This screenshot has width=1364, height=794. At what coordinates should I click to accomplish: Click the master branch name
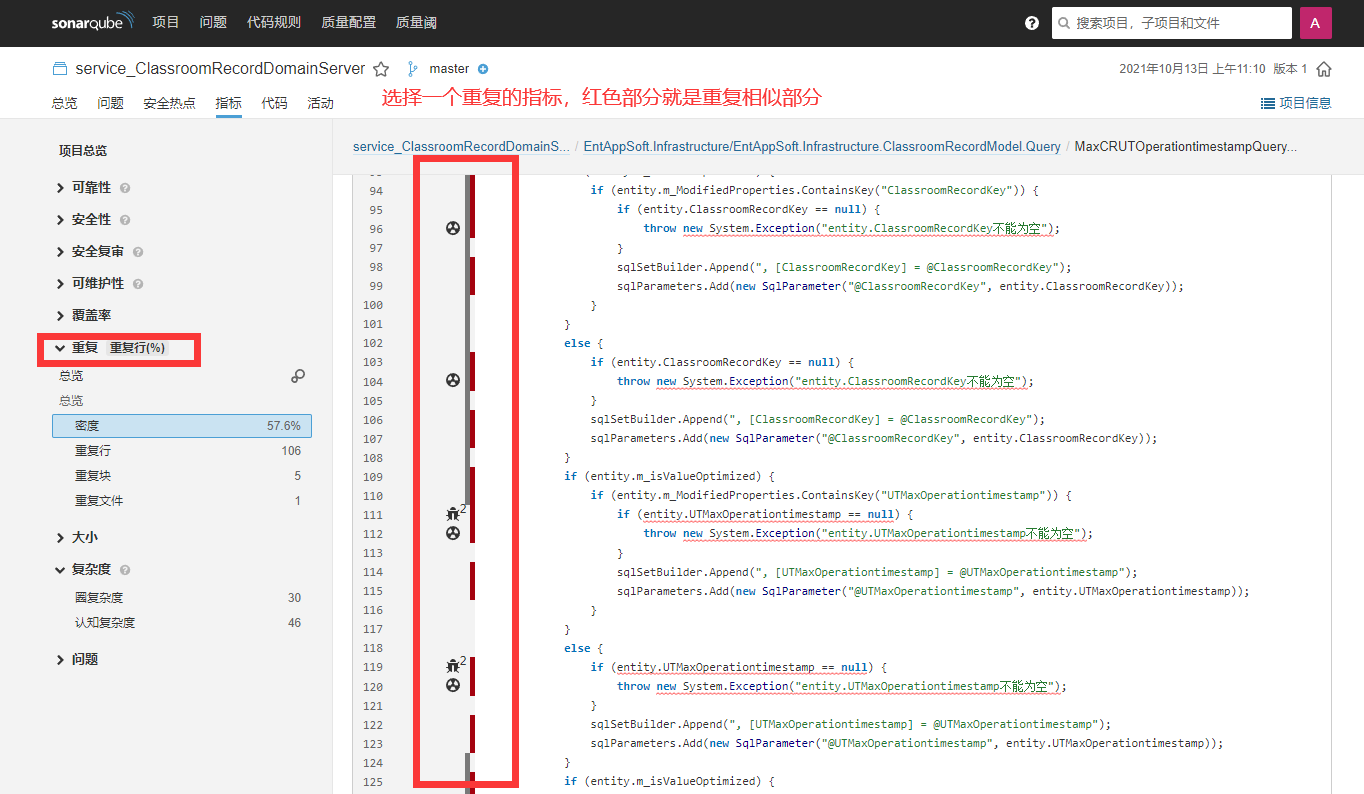coord(449,69)
